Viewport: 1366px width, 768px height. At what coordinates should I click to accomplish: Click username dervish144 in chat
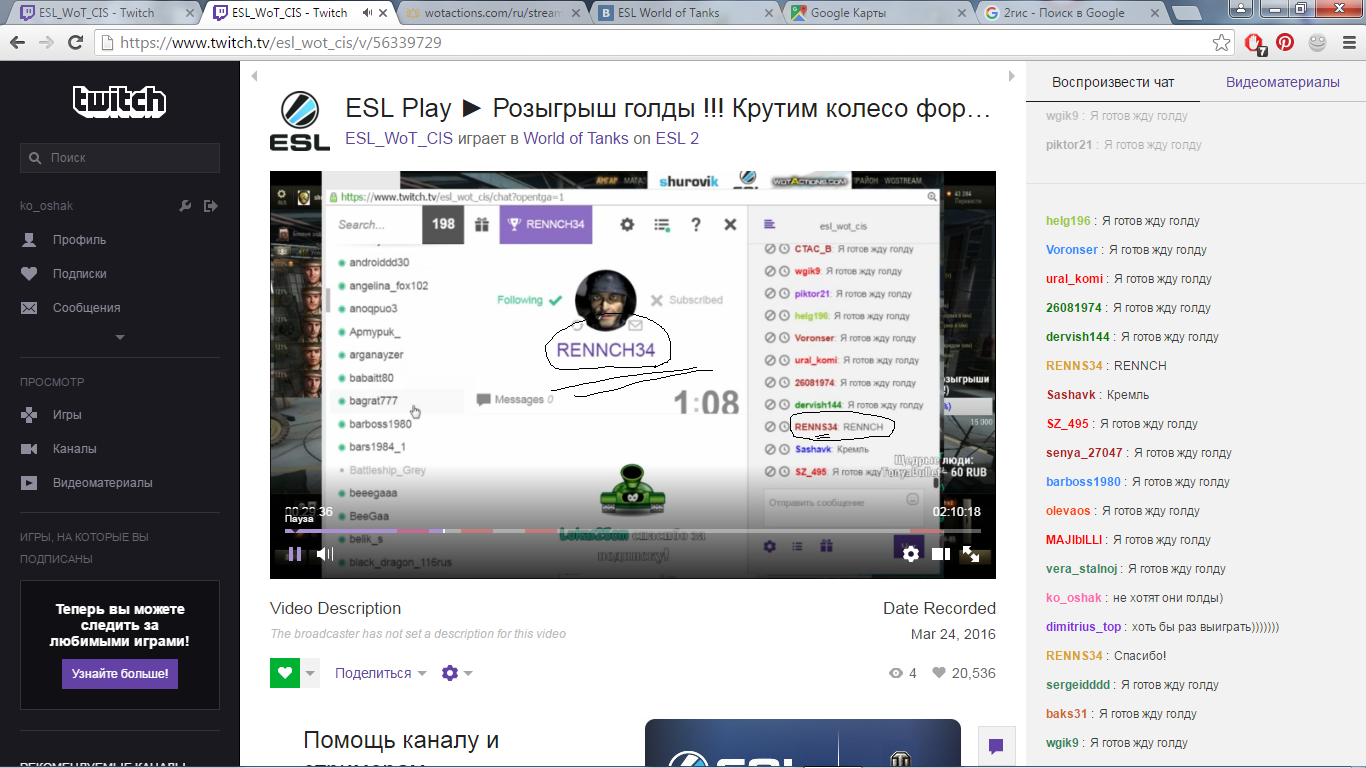(x=1078, y=337)
